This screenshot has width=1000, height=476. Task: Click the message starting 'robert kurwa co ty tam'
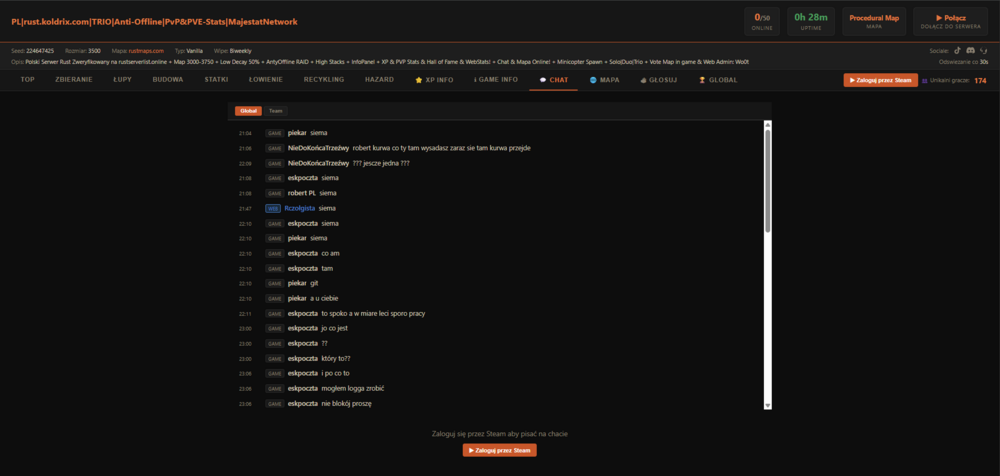[441, 148]
